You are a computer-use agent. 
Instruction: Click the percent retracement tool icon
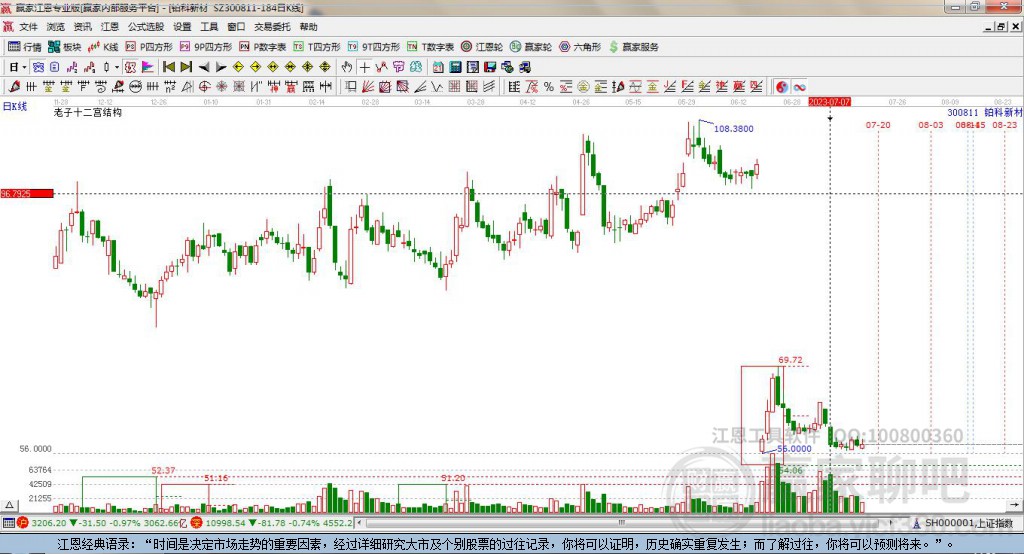click(x=549, y=87)
